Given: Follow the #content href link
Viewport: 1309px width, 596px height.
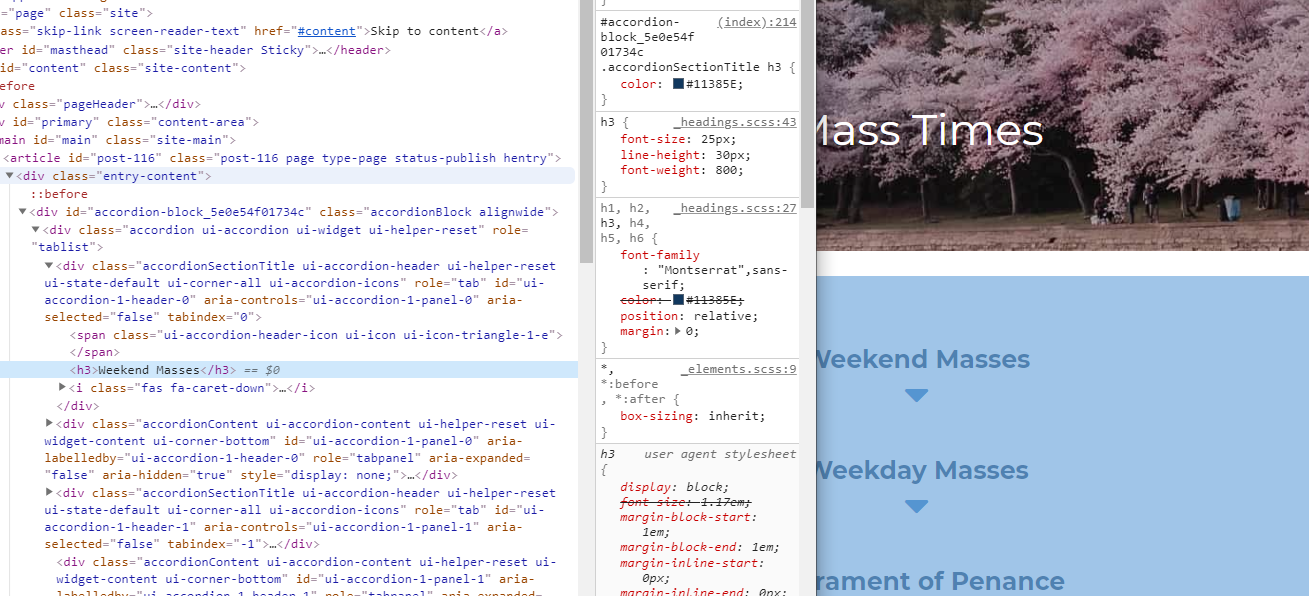Looking at the screenshot, I should (326, 31).
